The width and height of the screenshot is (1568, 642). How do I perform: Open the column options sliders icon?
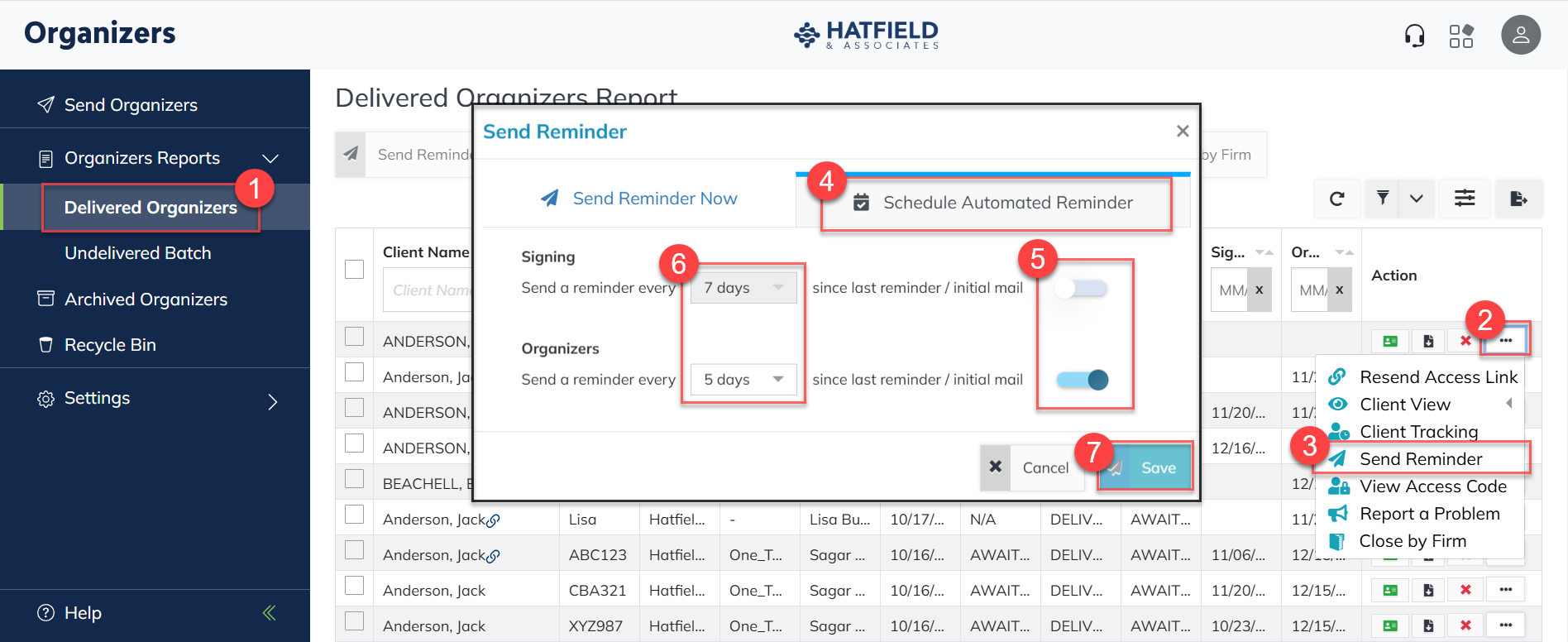click(1465, 199)
